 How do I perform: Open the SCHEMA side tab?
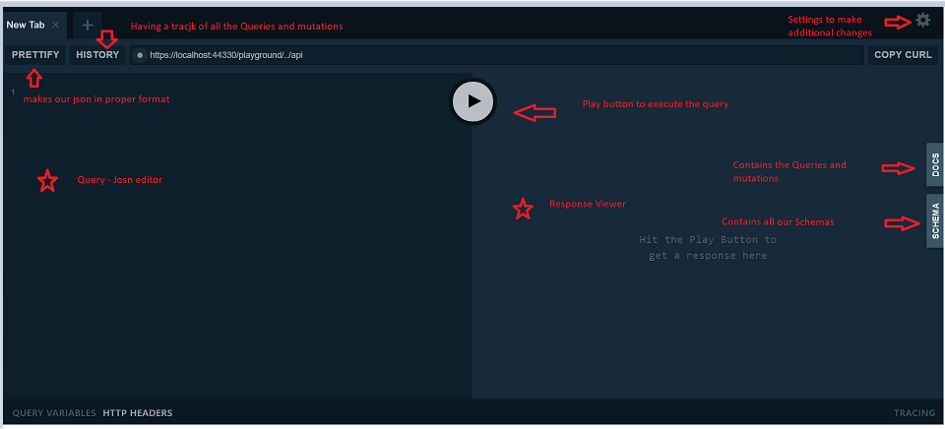[x=935, y=221]
